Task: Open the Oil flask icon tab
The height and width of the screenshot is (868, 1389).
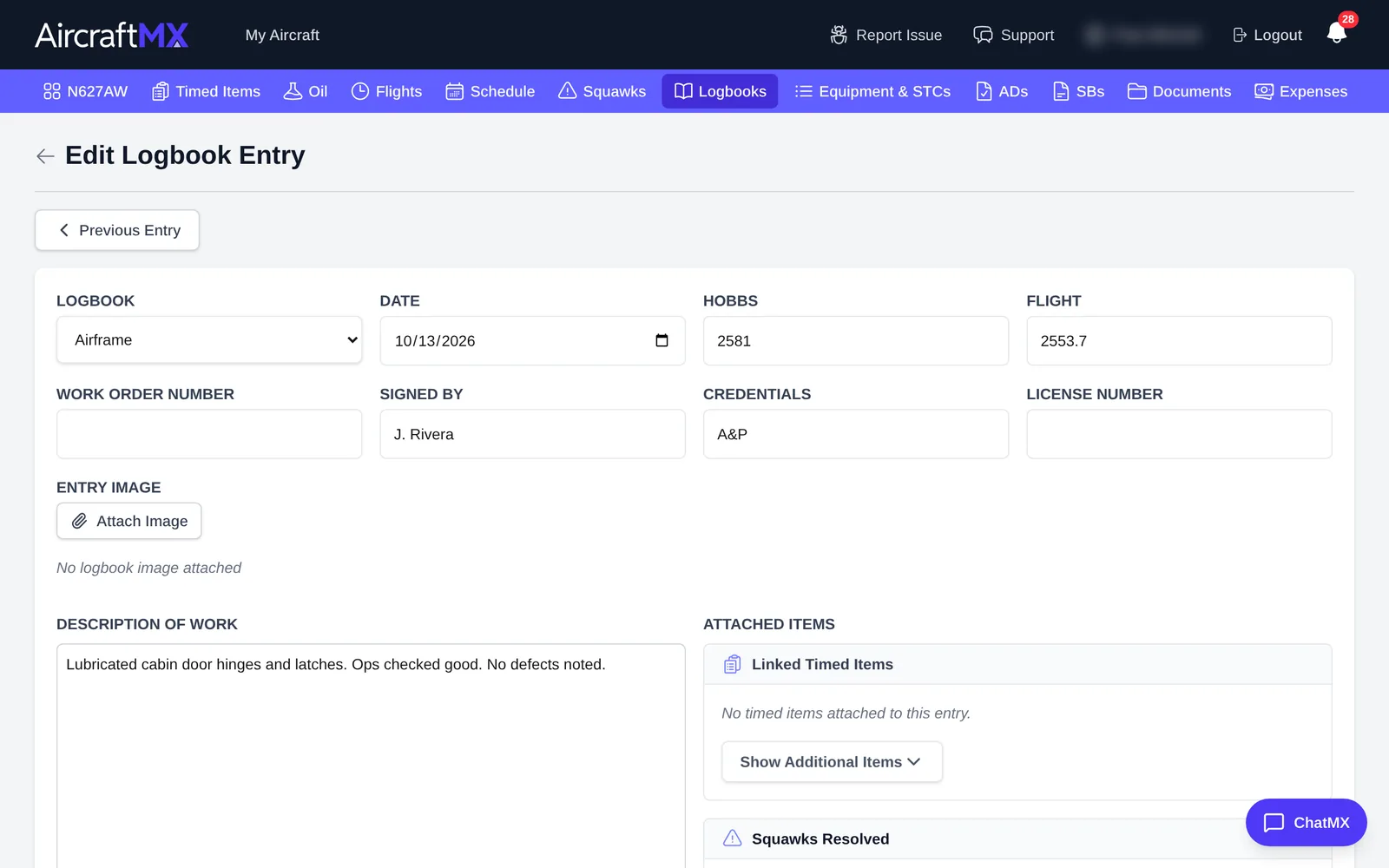Action: click(306, 91)
